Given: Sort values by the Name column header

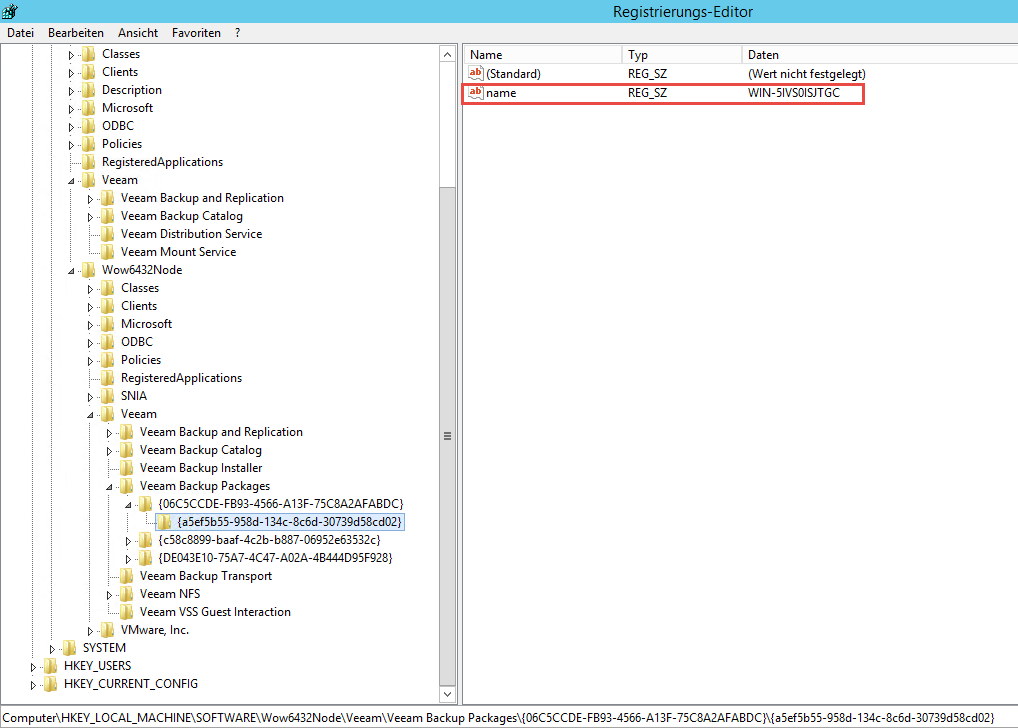Looking at the screenshot, I should [x=542, y=55].
